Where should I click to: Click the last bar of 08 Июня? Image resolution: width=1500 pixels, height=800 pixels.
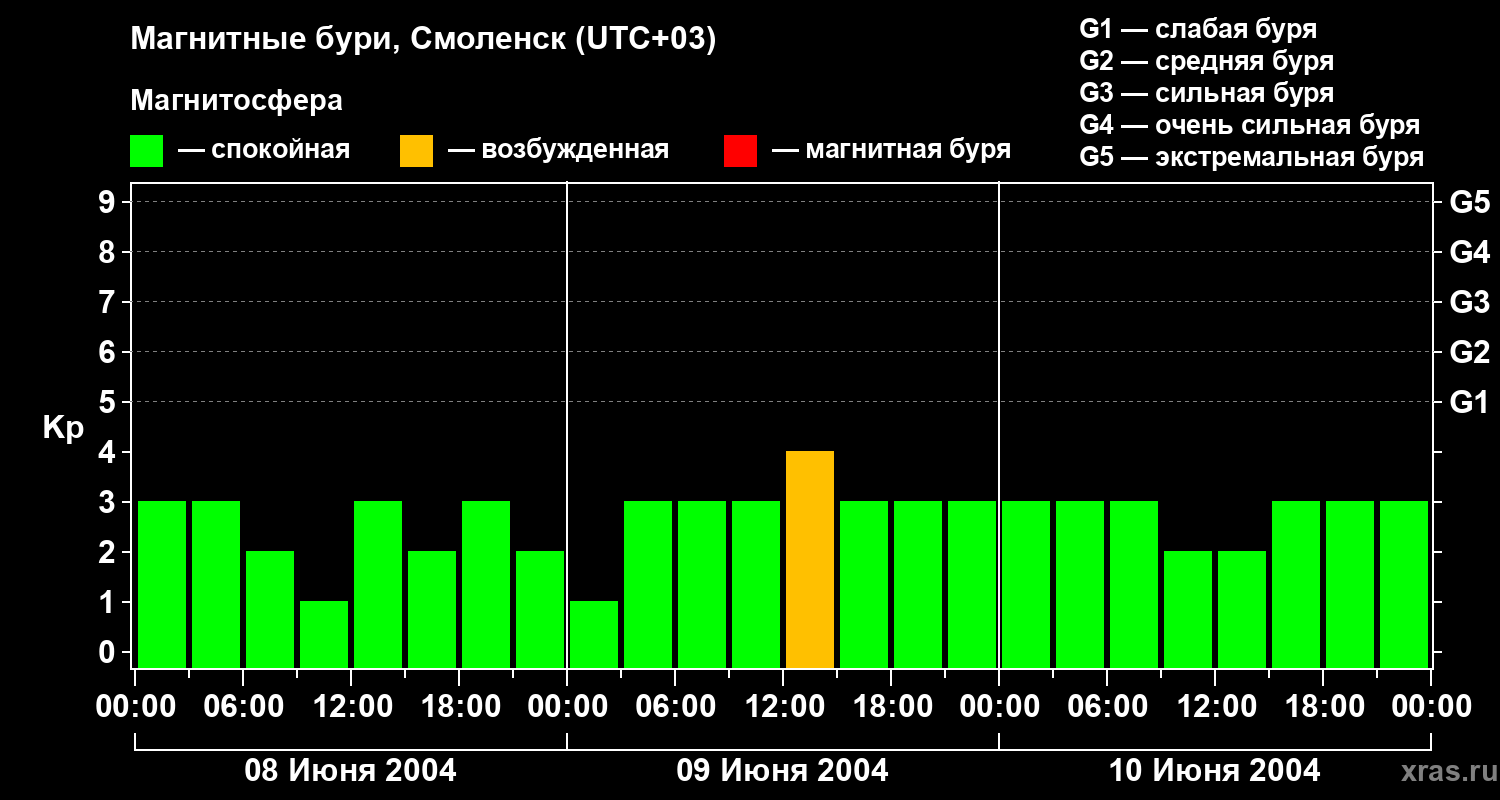click(540, 610)
